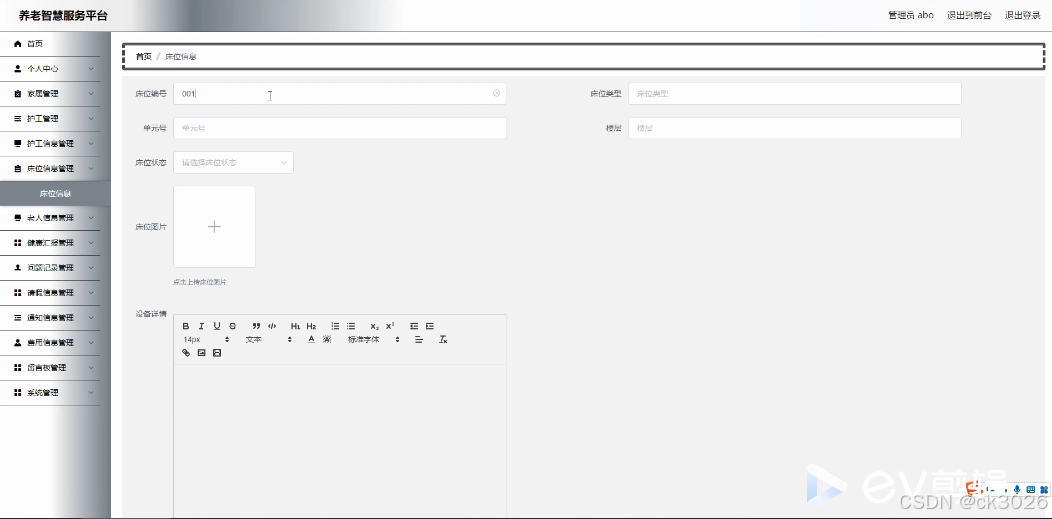The image size is (1052, 519).
Task: Apply the H1 heading style
Action: pyautogui.click(x=295, y=326)
